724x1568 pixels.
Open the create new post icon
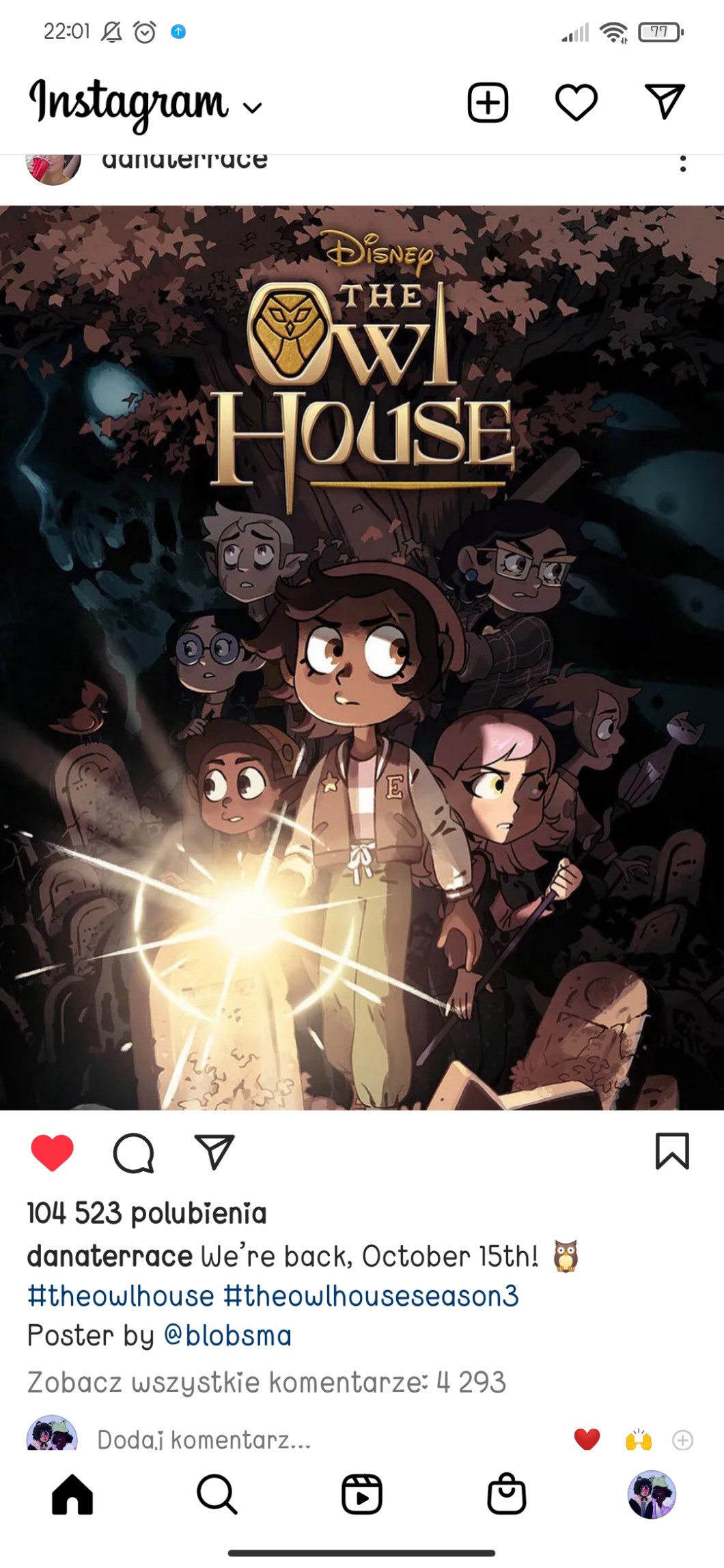click(488, 103)
